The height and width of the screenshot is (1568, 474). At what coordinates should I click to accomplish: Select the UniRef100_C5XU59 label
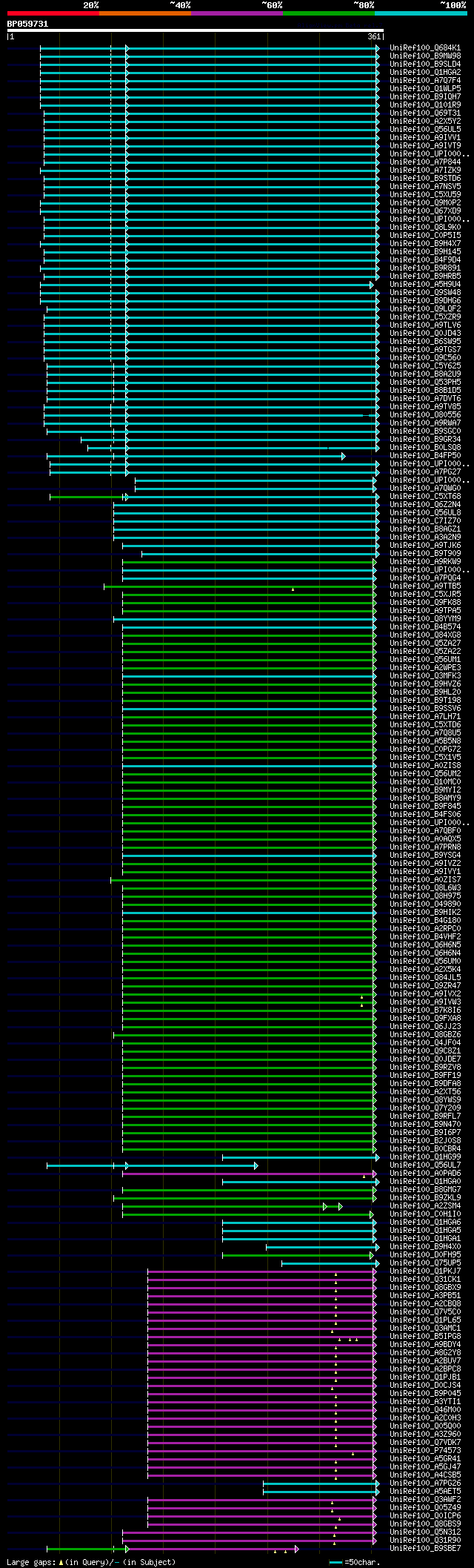click(x=425, y=194)
